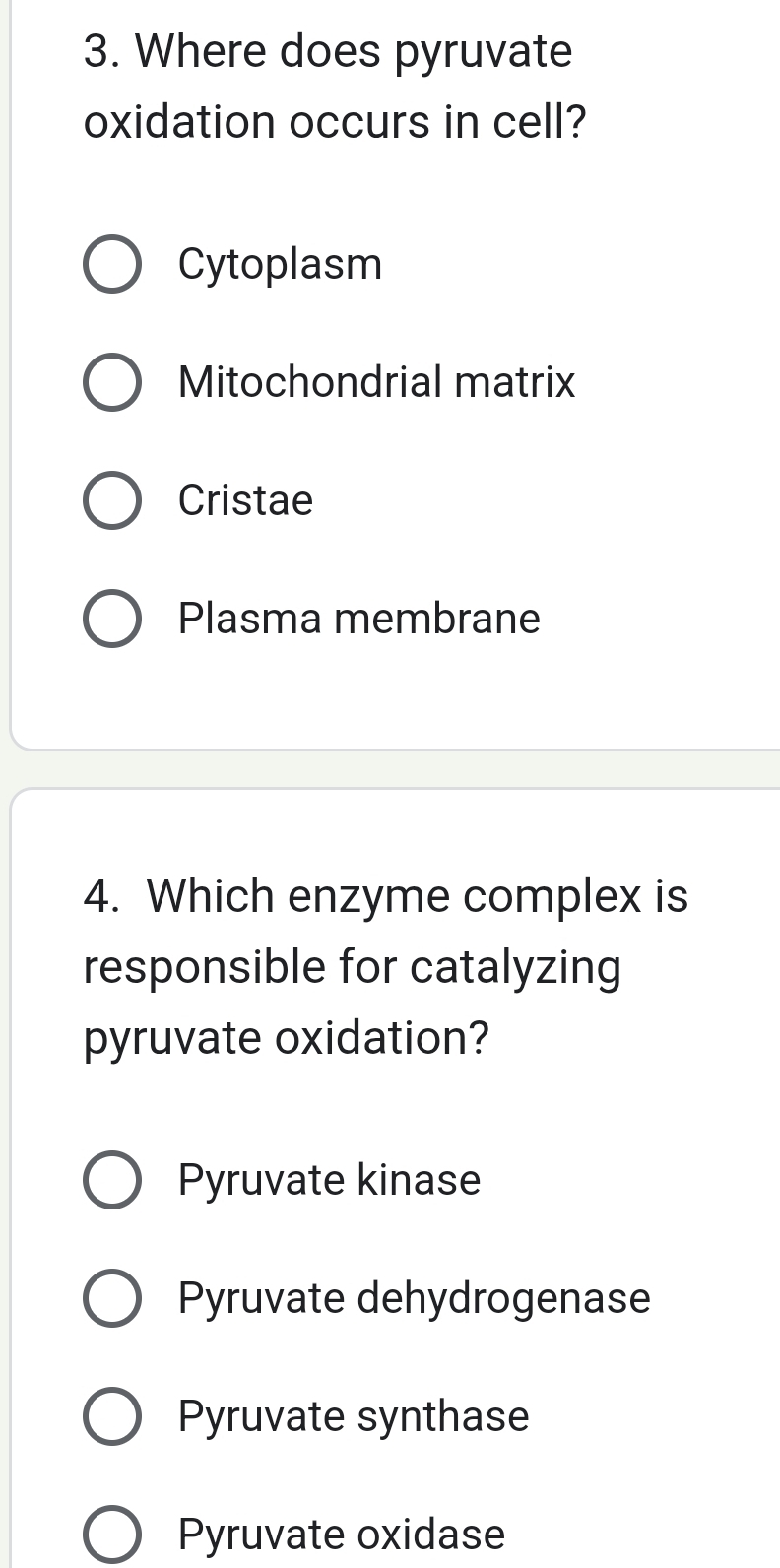Click question 3 text about pyruvate oxidation location
Viewport: 780px width, 1568px height.
pos(329,87)
